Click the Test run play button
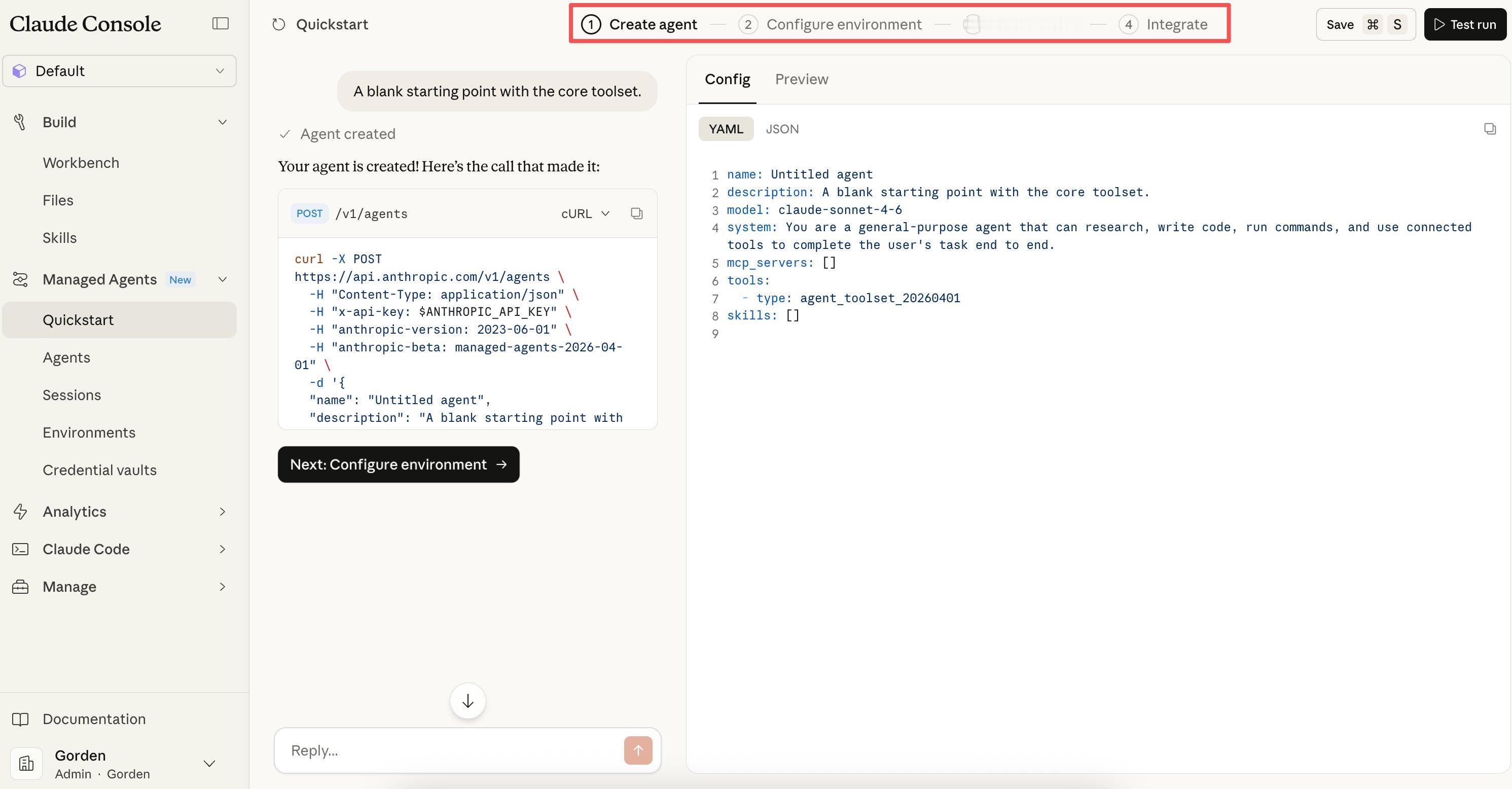 pos(1464,25)
